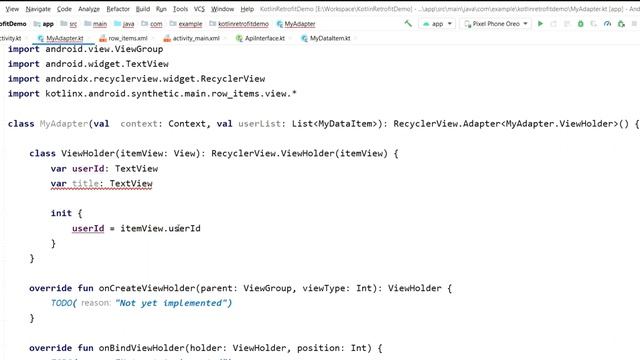Click the interface icon on ApiInterface.kt tab

coord(239,38)
